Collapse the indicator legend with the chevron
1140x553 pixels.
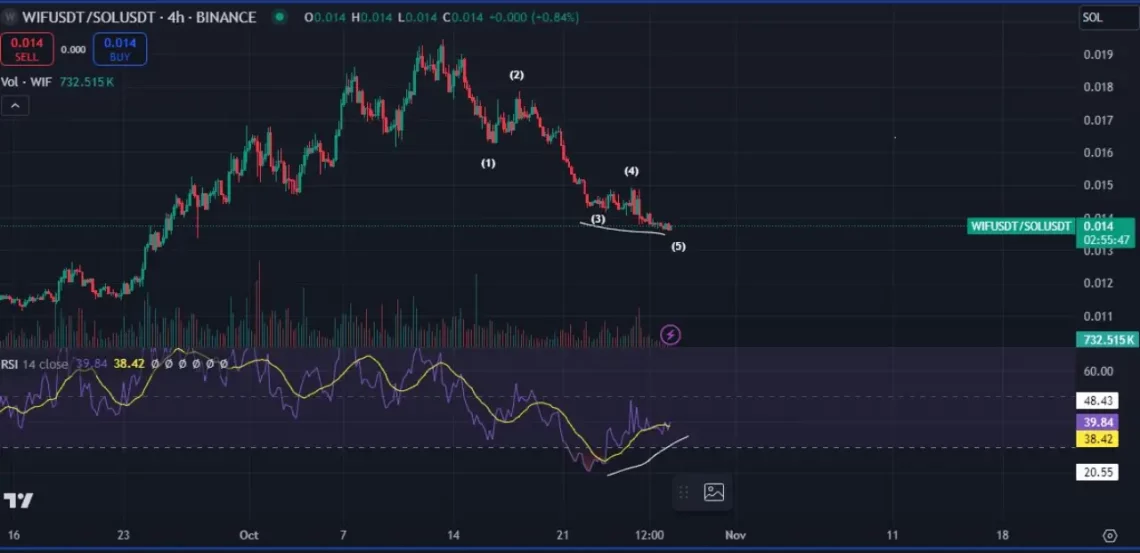pos(14,105)
